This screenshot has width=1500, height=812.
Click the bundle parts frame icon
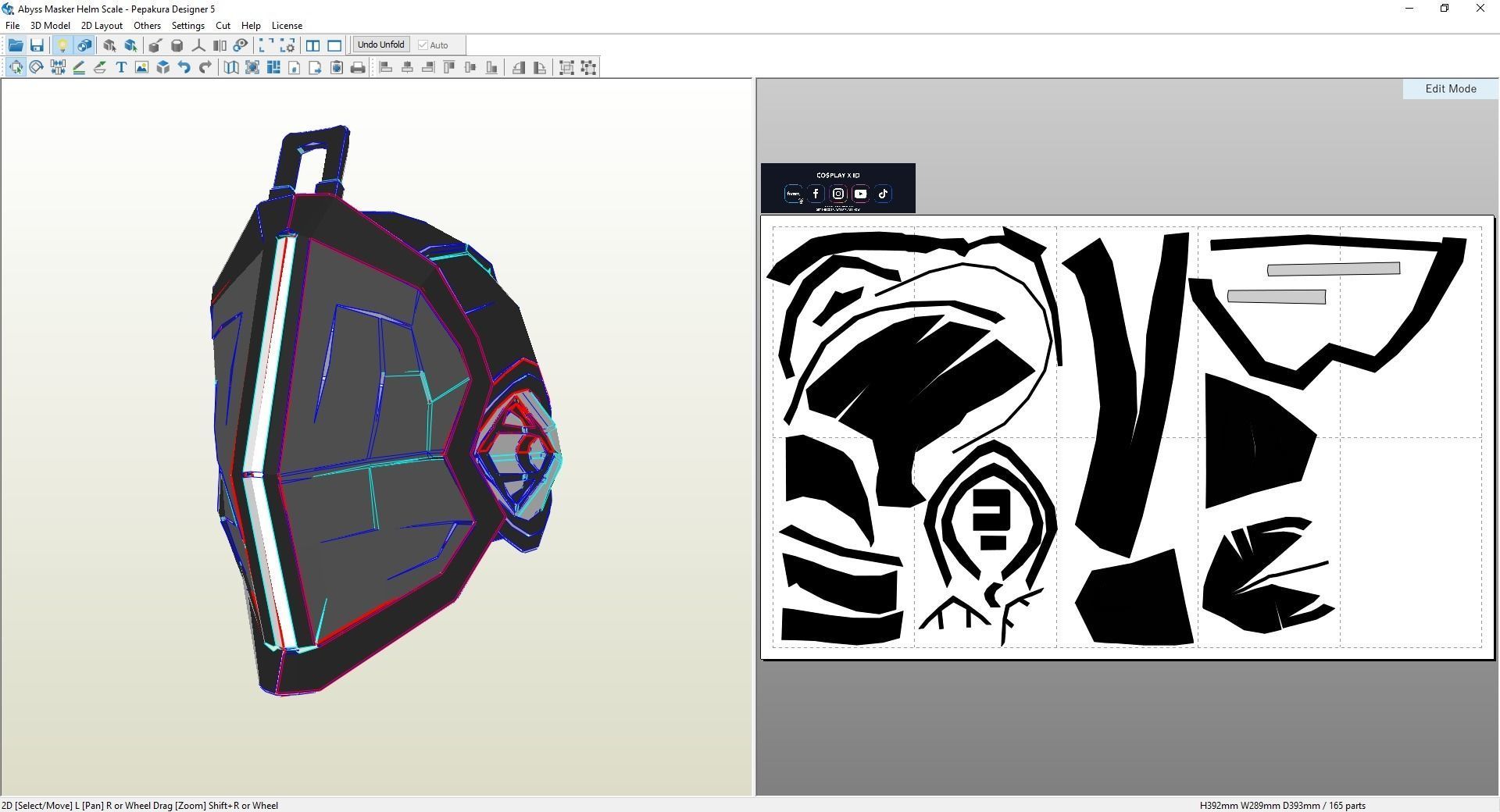(x=252, y=68)
